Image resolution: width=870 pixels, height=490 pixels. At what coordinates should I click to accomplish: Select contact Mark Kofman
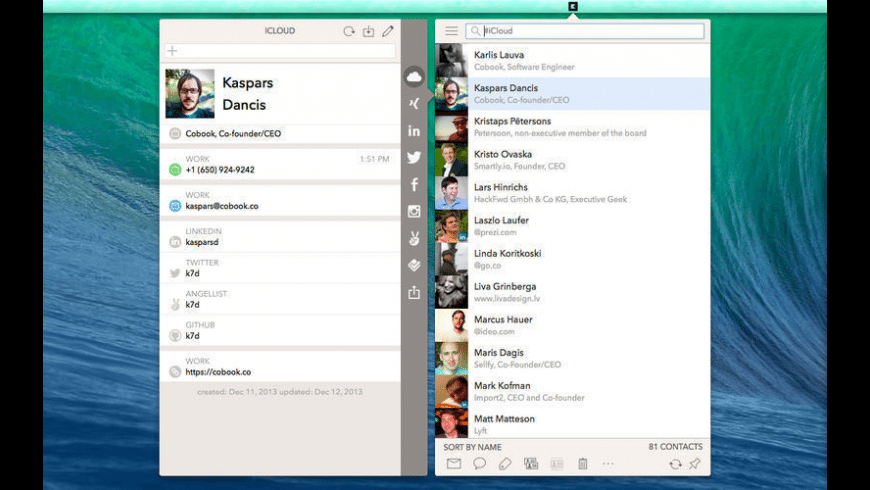[x=572, y=391]
